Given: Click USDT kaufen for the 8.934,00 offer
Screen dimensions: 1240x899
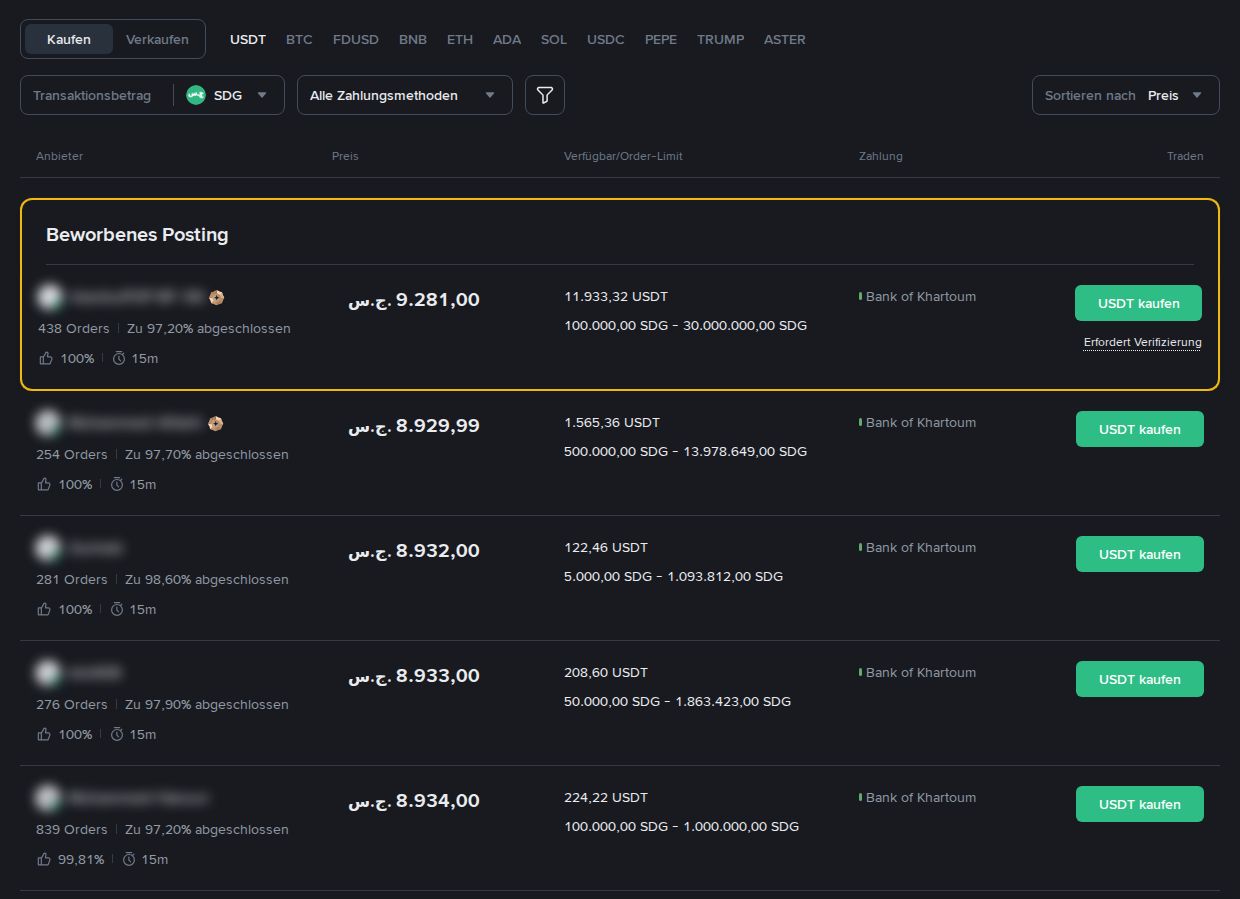Looking at the screenshot, I should pos(1140,804).
